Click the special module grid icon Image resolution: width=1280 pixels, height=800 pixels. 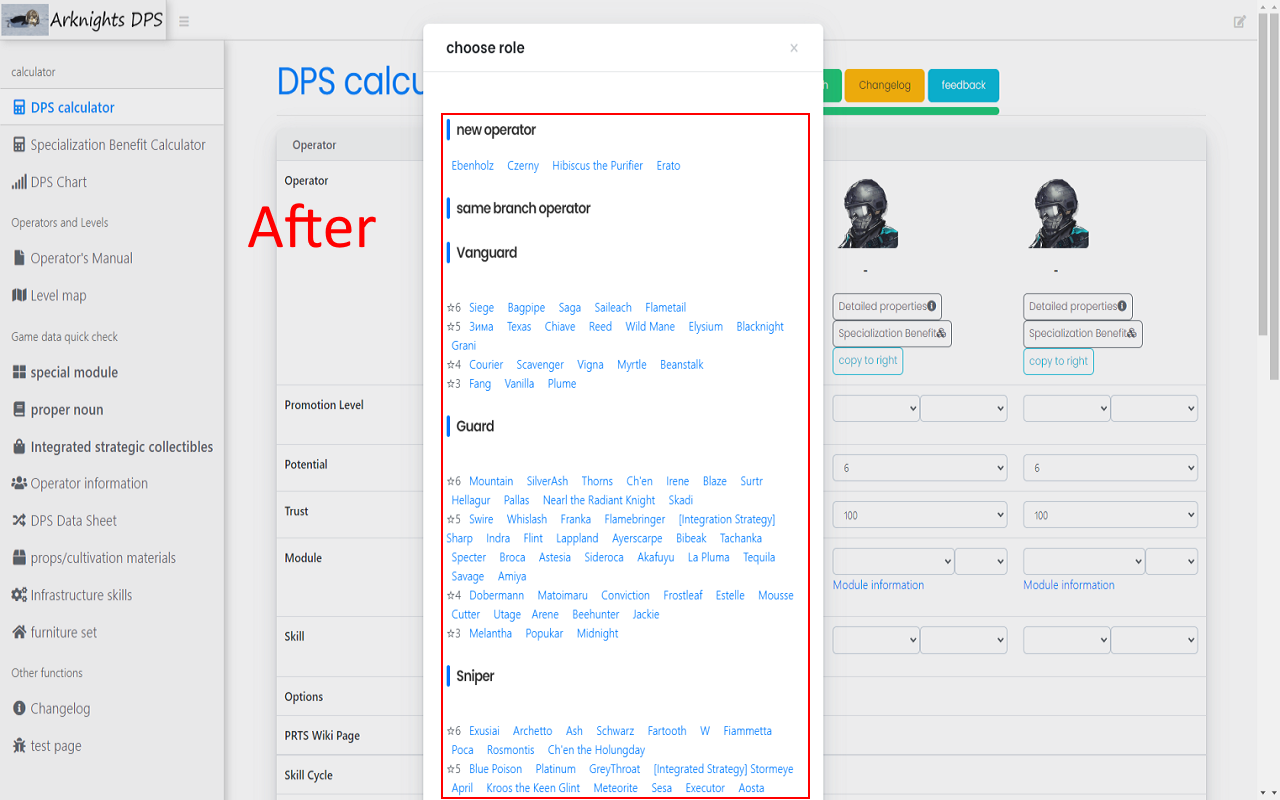19,372
